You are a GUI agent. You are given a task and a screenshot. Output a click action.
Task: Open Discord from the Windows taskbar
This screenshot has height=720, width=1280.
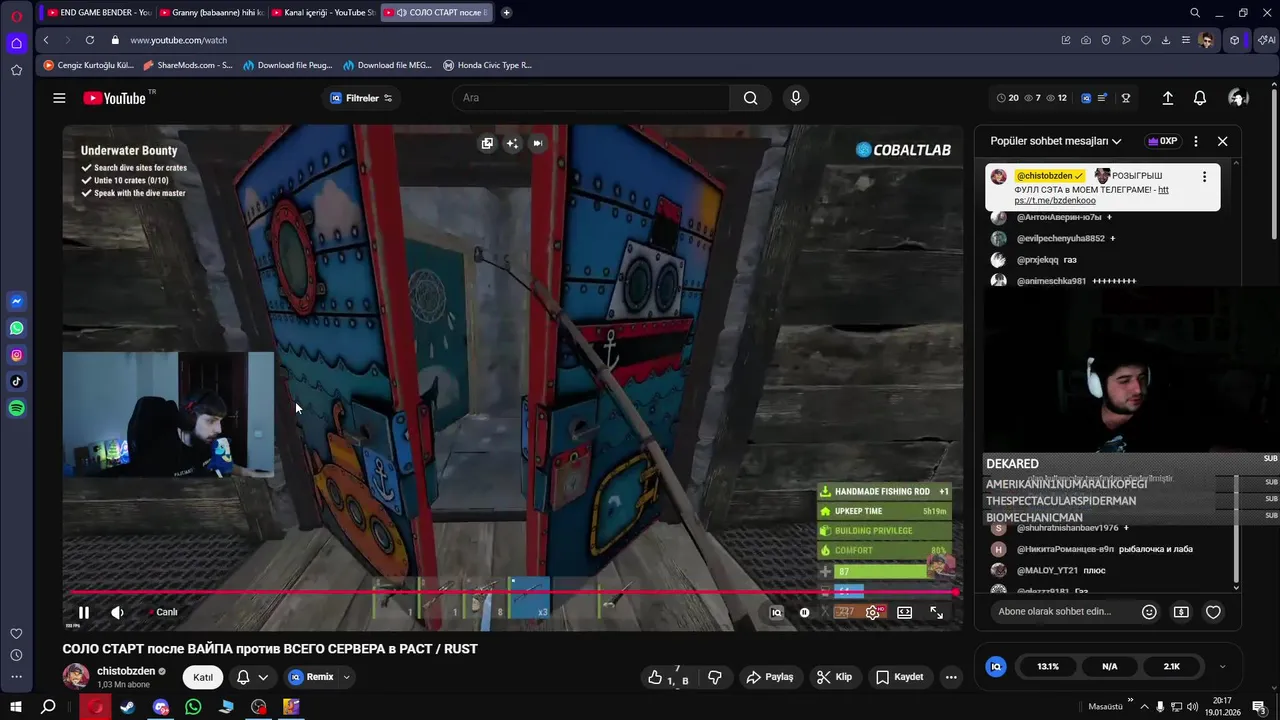pos(161,707)
